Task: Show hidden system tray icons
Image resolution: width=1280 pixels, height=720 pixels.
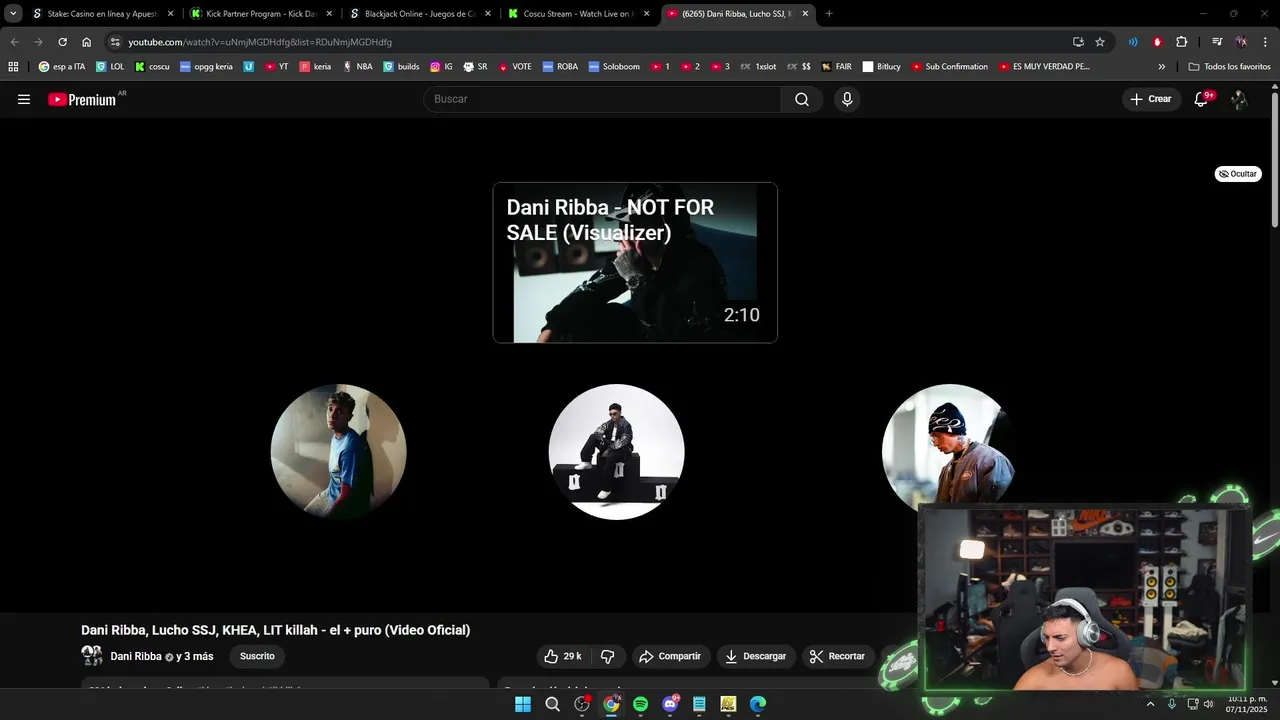Action: [1150, 704]
